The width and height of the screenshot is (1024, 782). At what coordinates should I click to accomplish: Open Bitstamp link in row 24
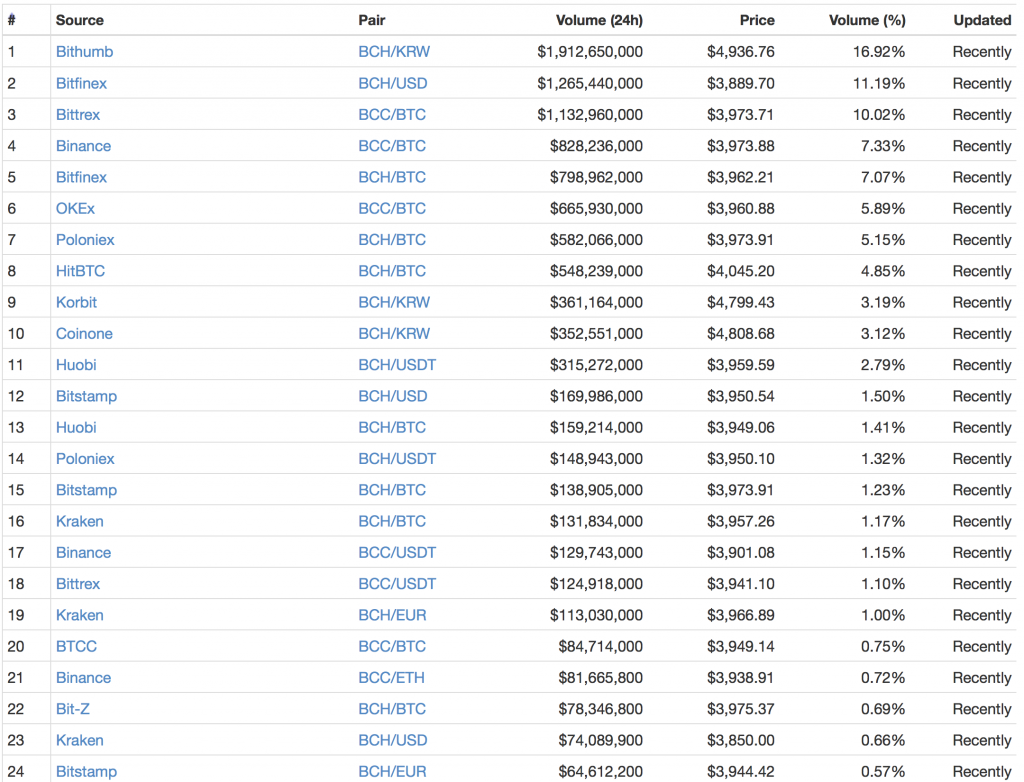(x=86, y=772)
